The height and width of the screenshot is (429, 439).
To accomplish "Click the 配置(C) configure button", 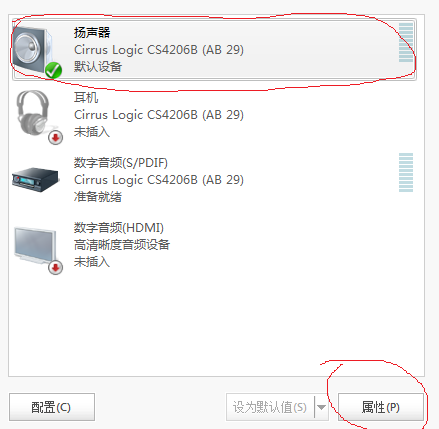I will tap(52, 407).
